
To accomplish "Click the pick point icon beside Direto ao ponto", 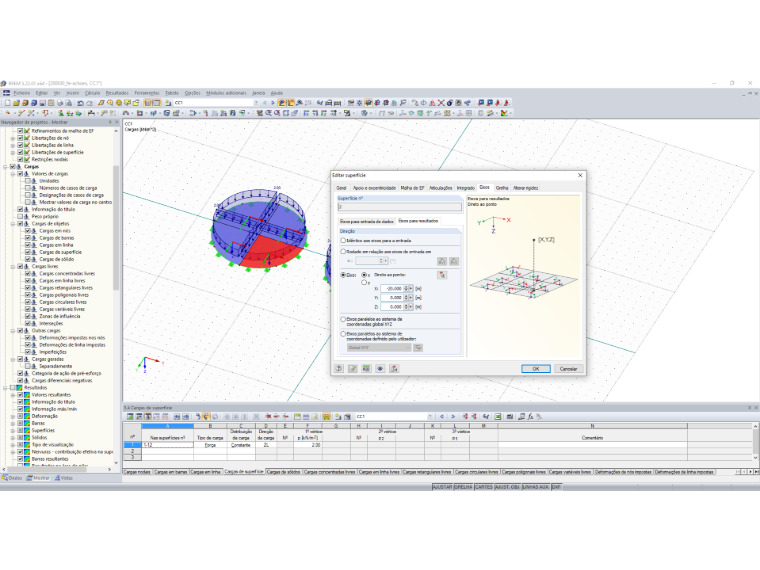I will 442,275.
